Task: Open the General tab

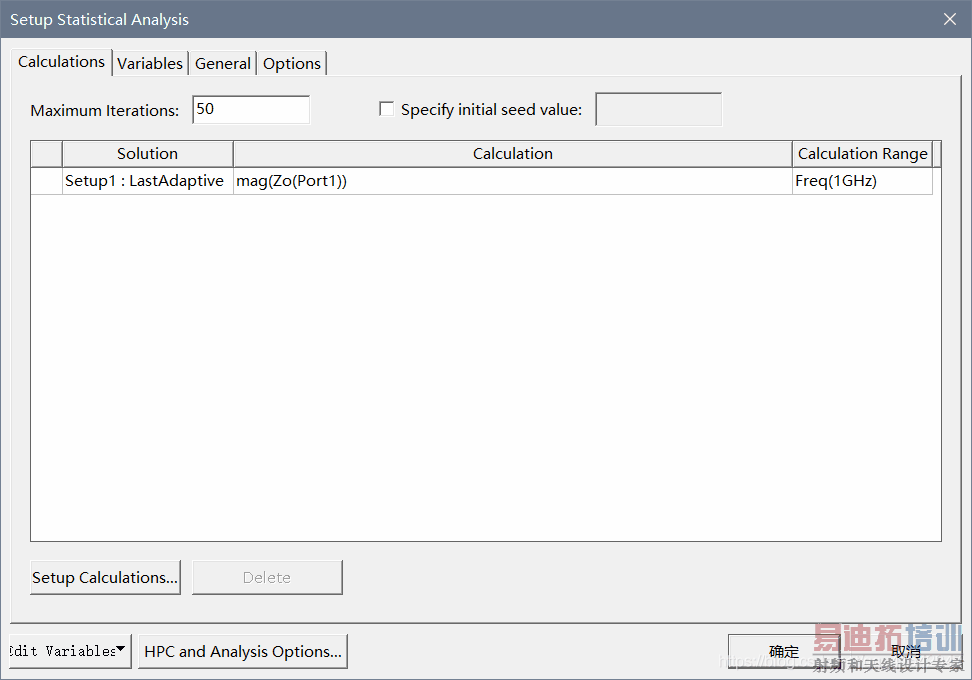Action: click(x=223, y=63)
